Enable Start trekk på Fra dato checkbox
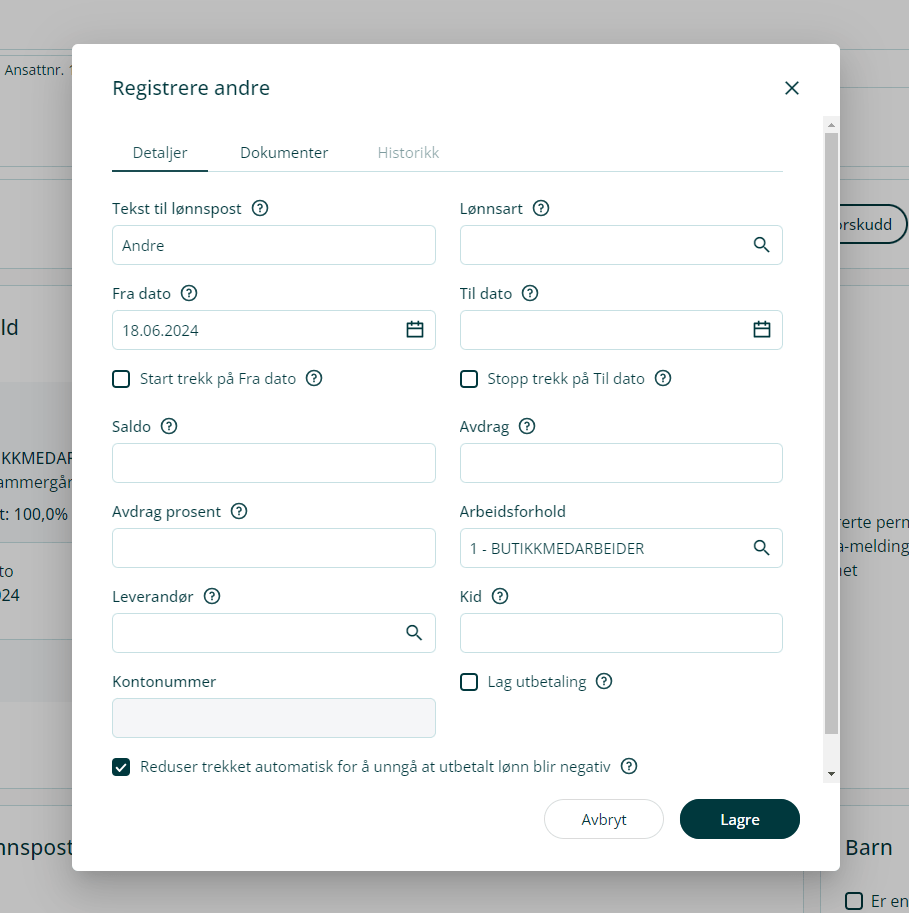Screen dimensions: 909x913 pyautogui.click(x=121, y=379)
